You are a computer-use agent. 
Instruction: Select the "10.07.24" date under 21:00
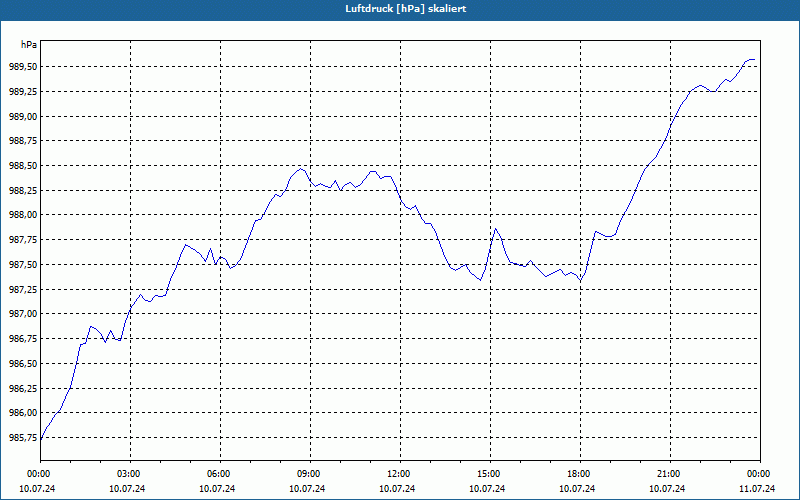(x=667, y=489)
